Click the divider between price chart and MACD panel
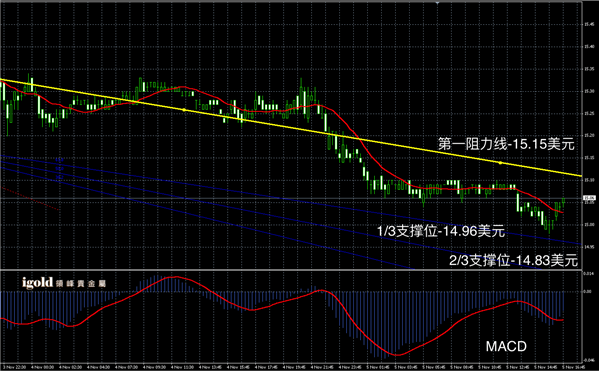Viewport: 599px width, 371px height. pyautogui.click(x=291, y=270)
